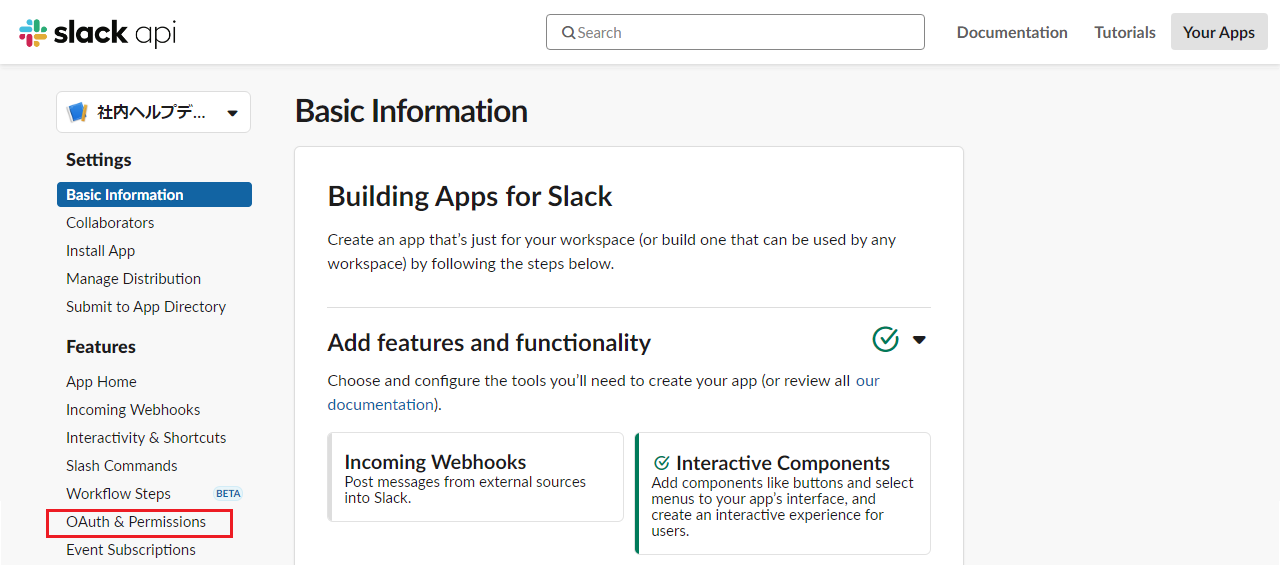Click the Slack API logo
Screen dimensions: 1280x565
98,33
